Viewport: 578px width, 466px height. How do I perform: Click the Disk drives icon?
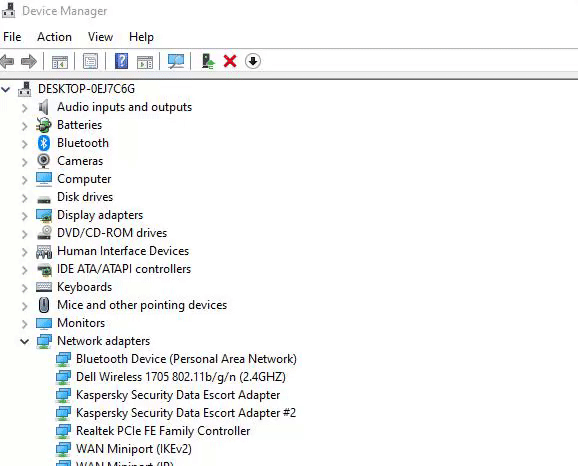(44, 199)
